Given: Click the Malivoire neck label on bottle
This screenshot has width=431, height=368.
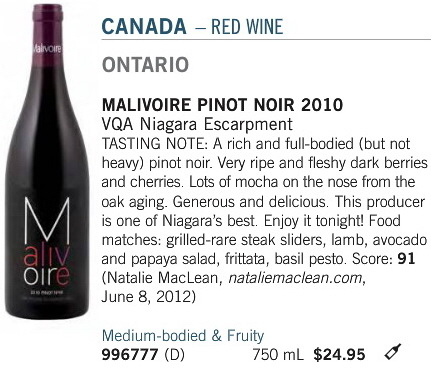Looking at the screenshot, I should tap(47, 49).
